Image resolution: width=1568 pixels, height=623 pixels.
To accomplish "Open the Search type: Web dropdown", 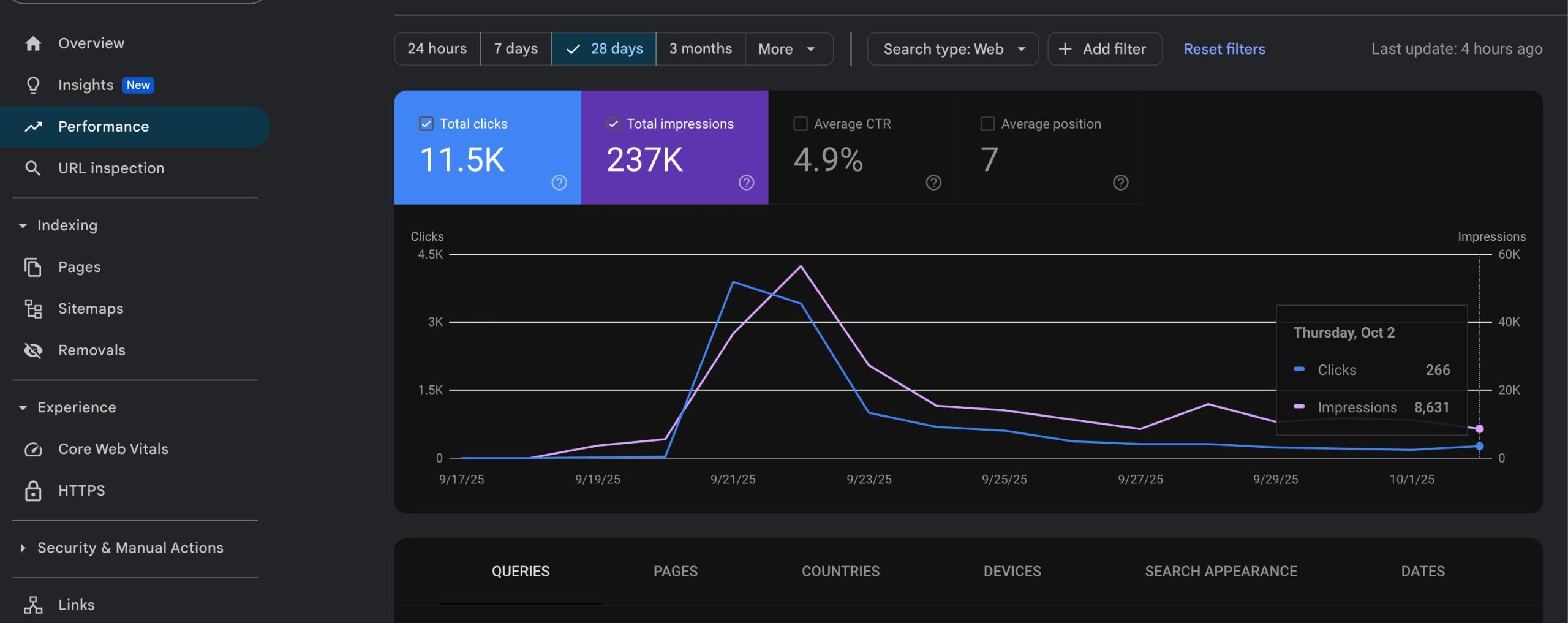I will (x=952, y=49).
